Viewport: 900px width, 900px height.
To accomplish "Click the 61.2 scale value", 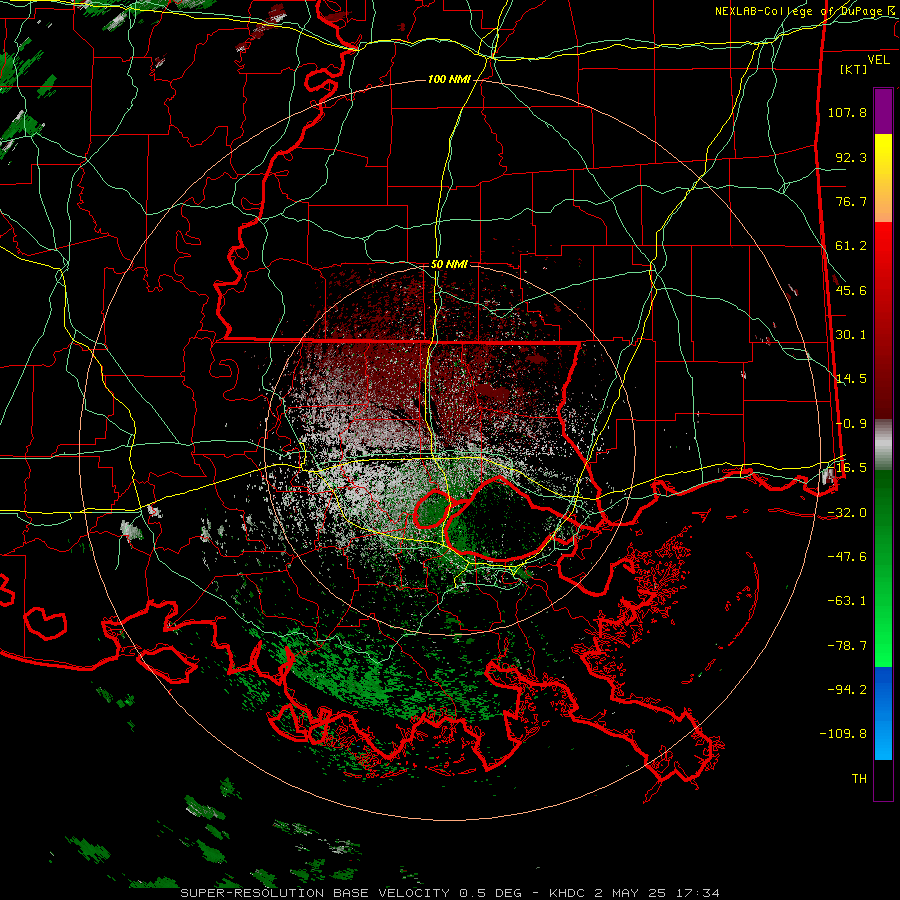I will click(851, 246).
